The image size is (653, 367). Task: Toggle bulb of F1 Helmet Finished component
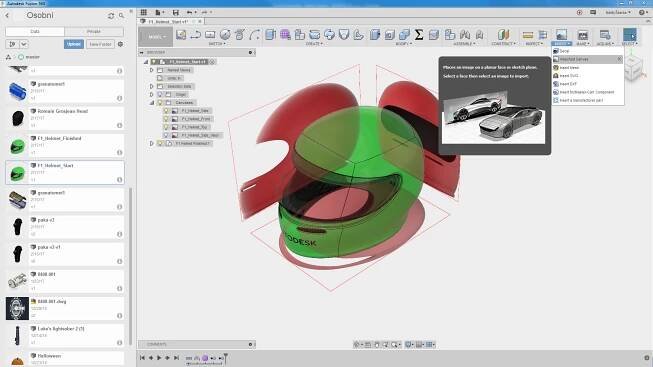pyautogui.click(x=160, y=143)
